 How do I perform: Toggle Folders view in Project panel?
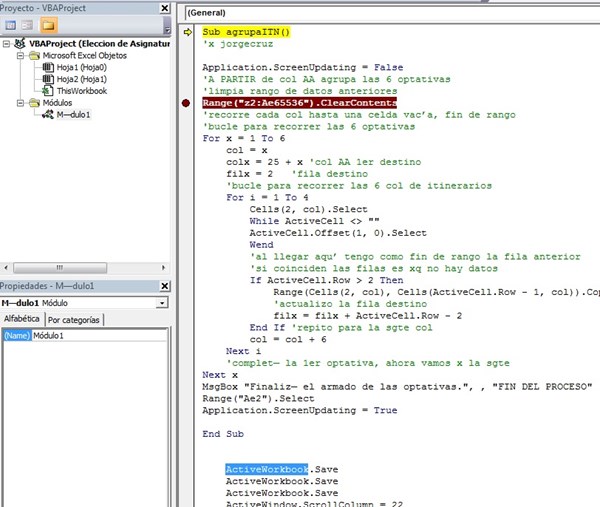(48, 25)
